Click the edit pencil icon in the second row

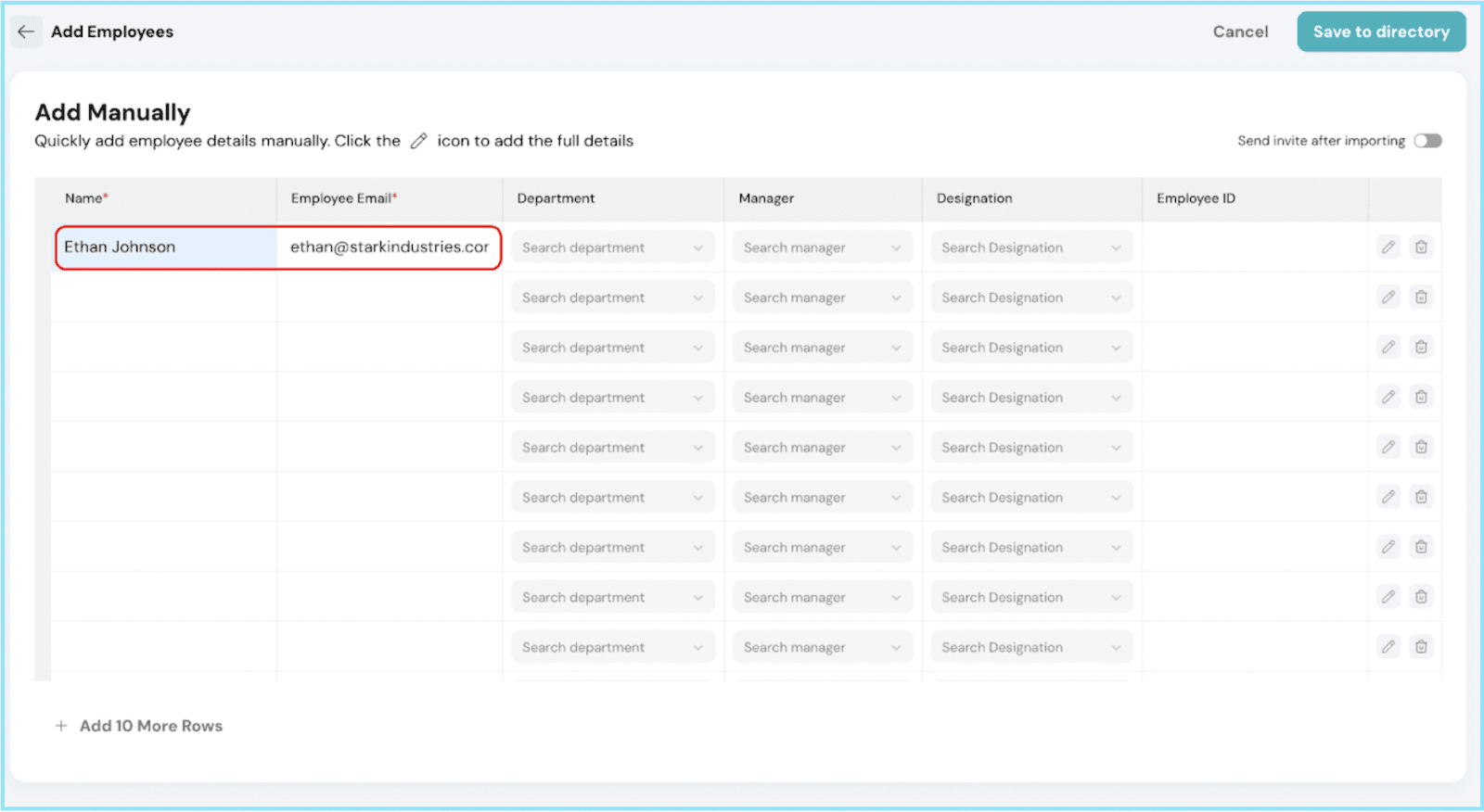click(1388, 298)
